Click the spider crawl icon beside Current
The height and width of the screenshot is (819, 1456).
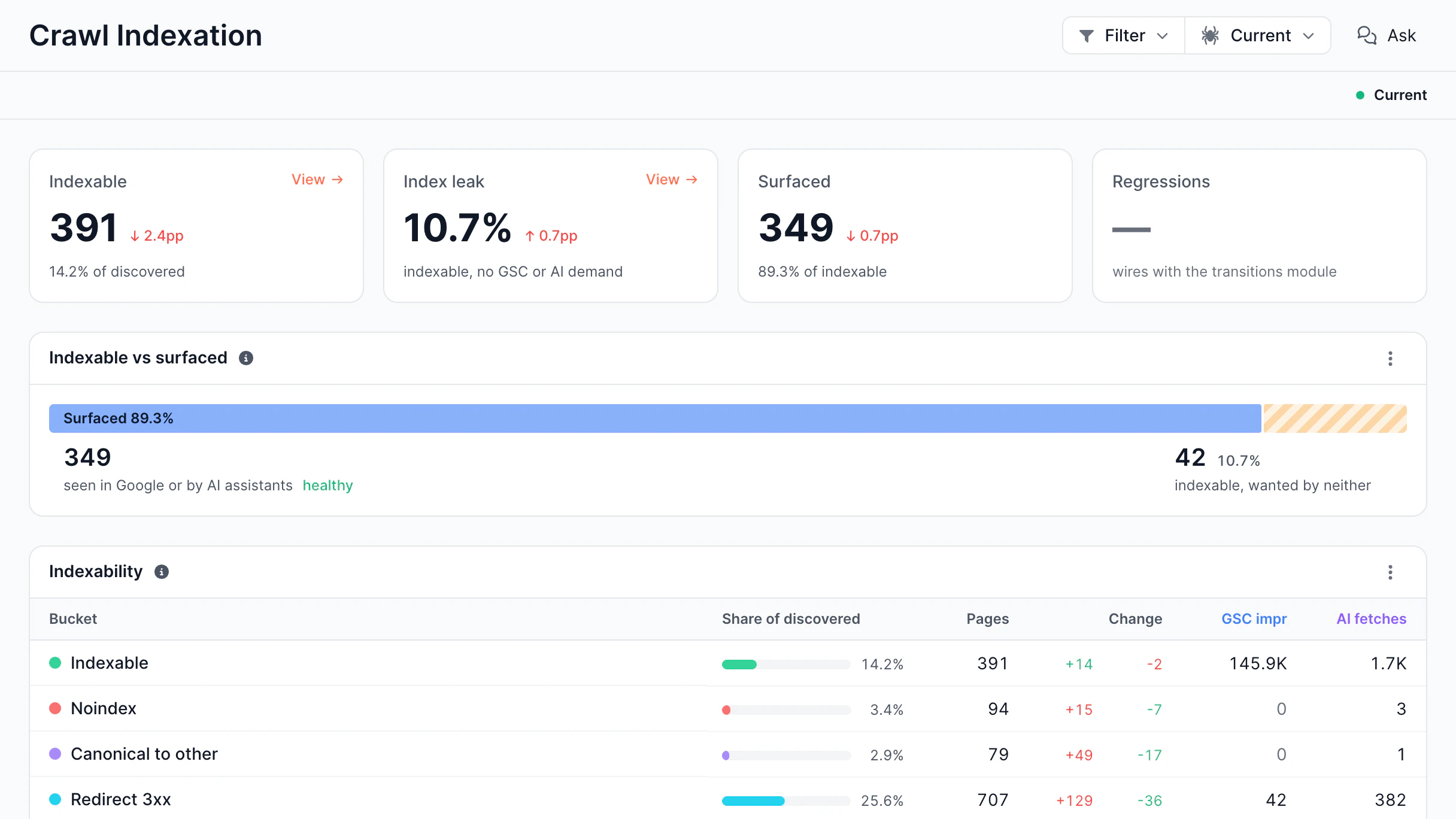click(1210, 36)
